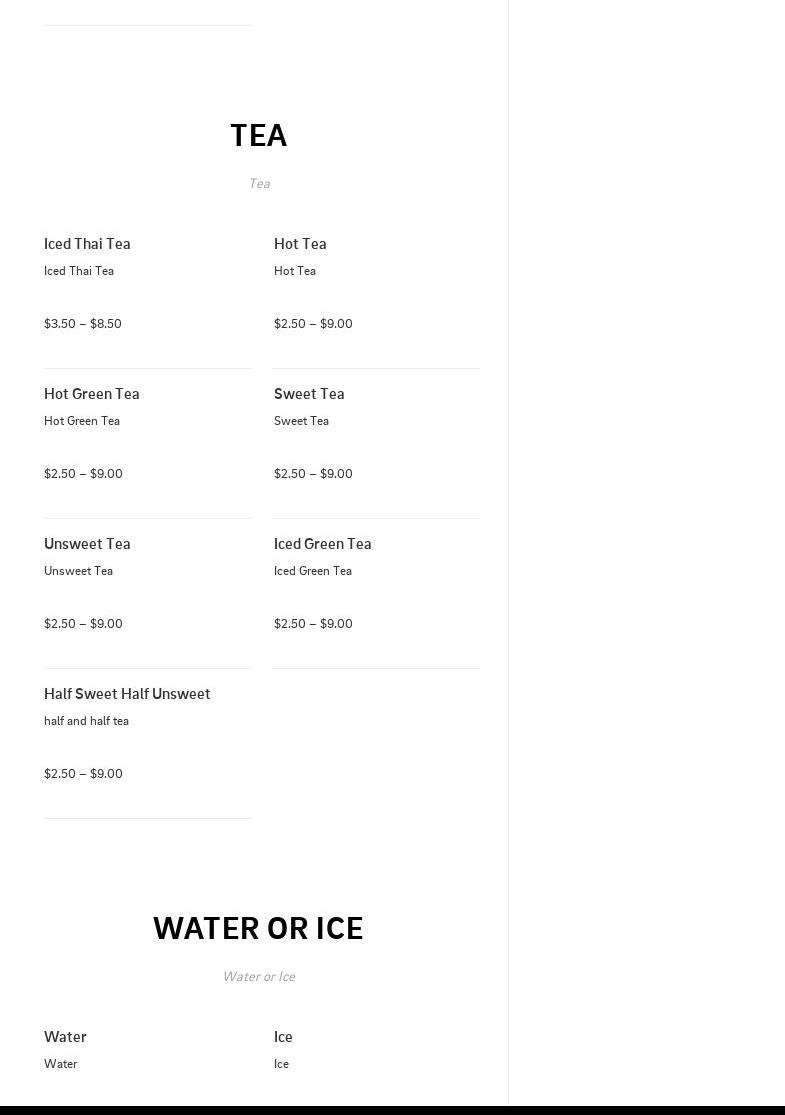Screen dimensions: 785x1115
Task: Open Half Sweet Half Unsweet item title
Action: tap(127, 694)
